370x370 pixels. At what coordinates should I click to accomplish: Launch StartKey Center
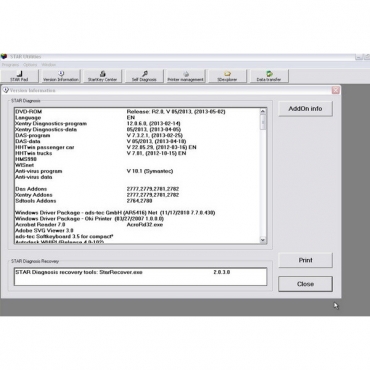(102, 76)
